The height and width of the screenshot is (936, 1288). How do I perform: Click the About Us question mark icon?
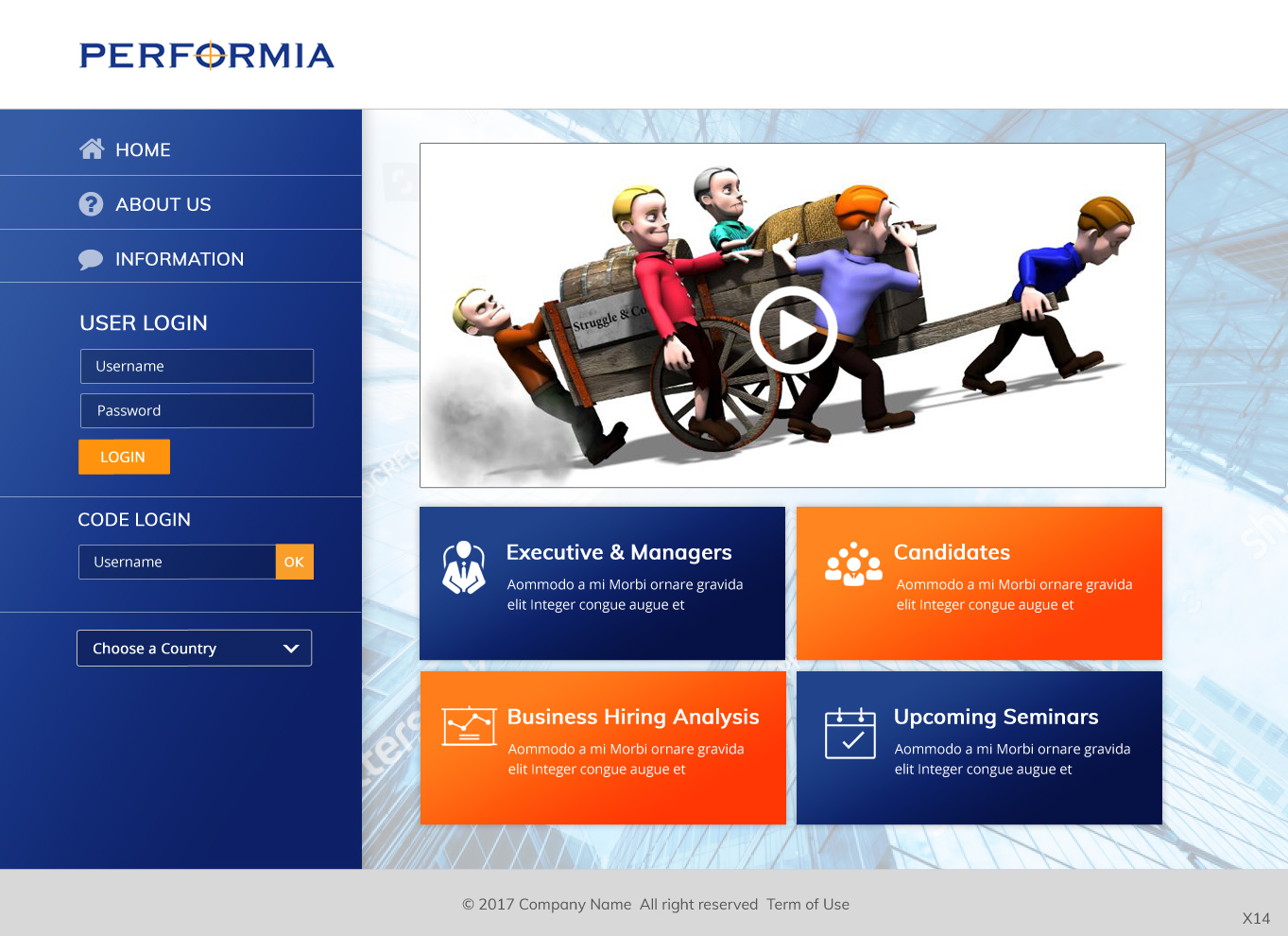(91, 203)
